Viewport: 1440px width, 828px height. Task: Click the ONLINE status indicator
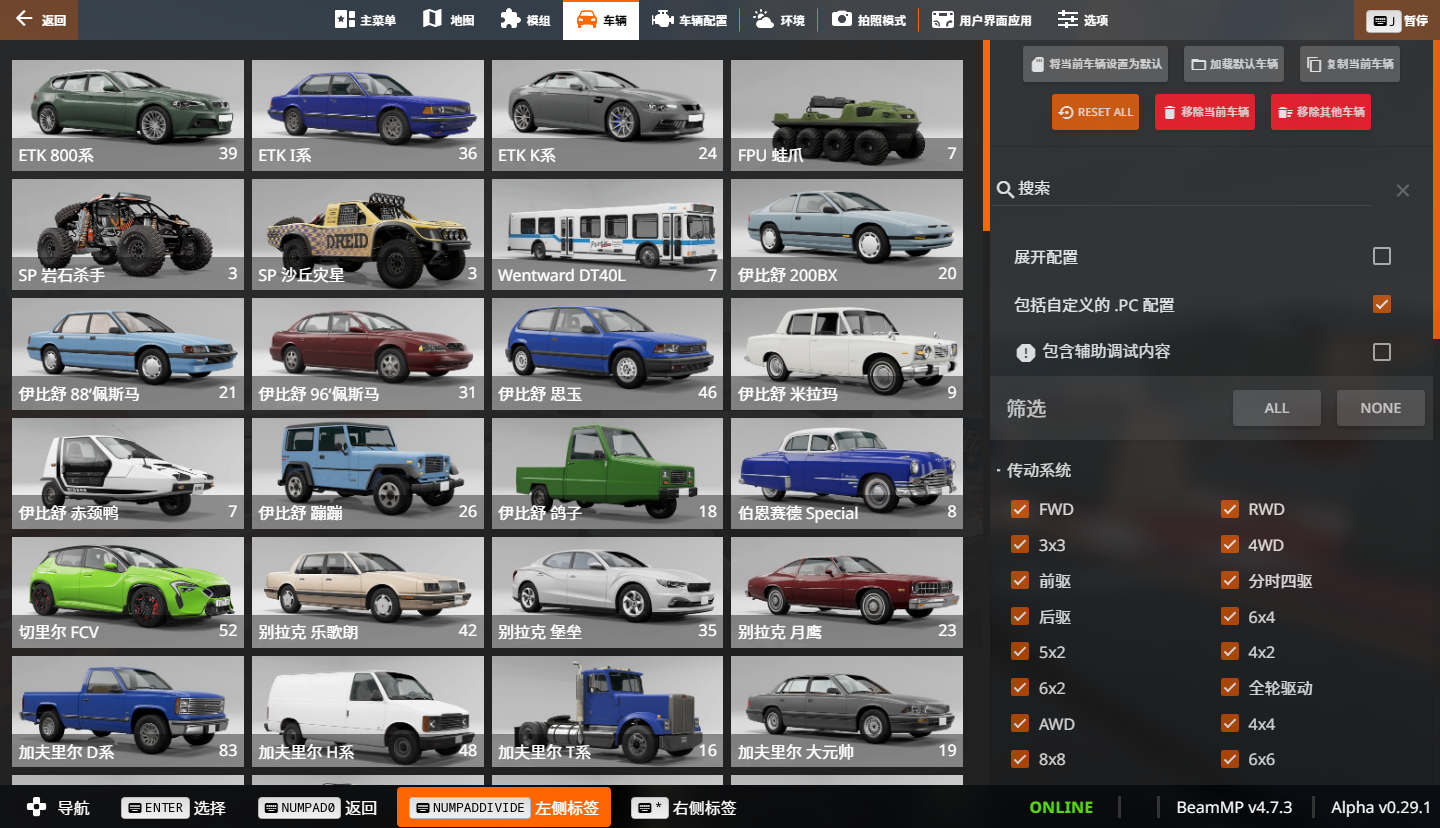(x=1061, y=807)
